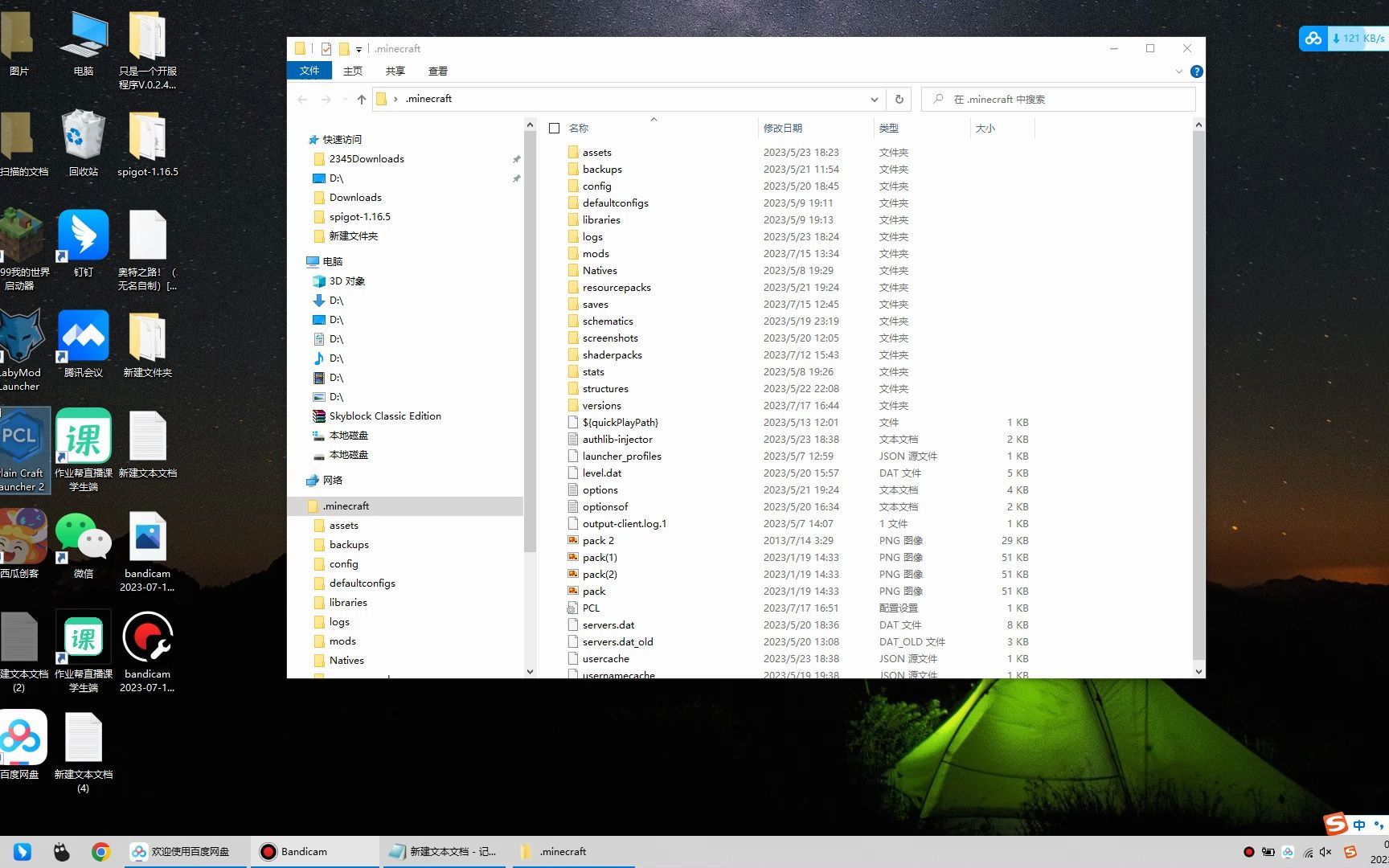Open the 百度网盘 desktop icon
The image size is (1389, 868).
click(21, 745)
